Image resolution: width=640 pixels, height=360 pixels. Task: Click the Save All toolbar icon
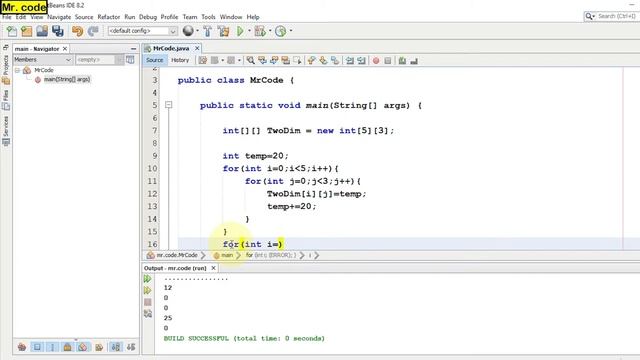58,31
